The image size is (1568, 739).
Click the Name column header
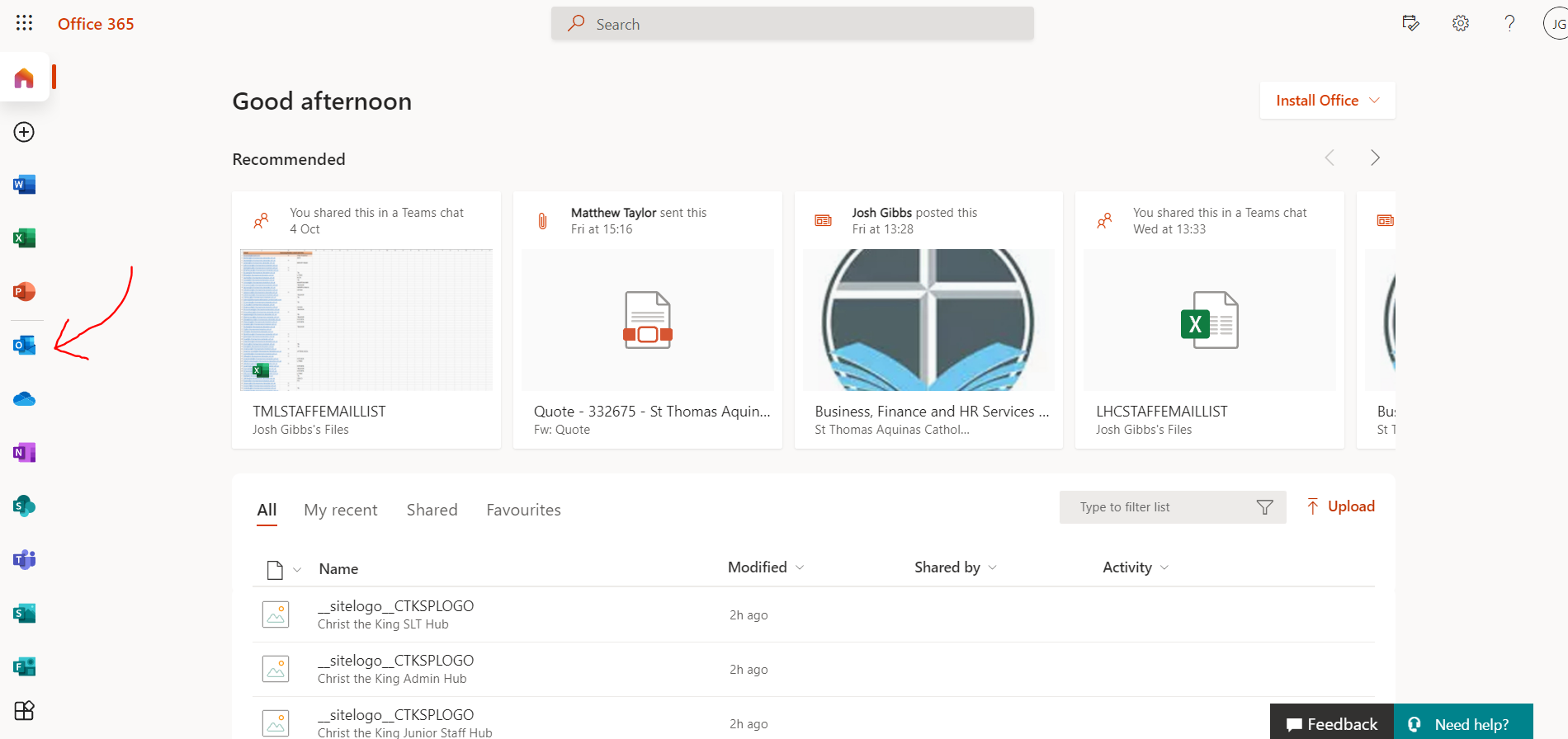tap(338, 569)
